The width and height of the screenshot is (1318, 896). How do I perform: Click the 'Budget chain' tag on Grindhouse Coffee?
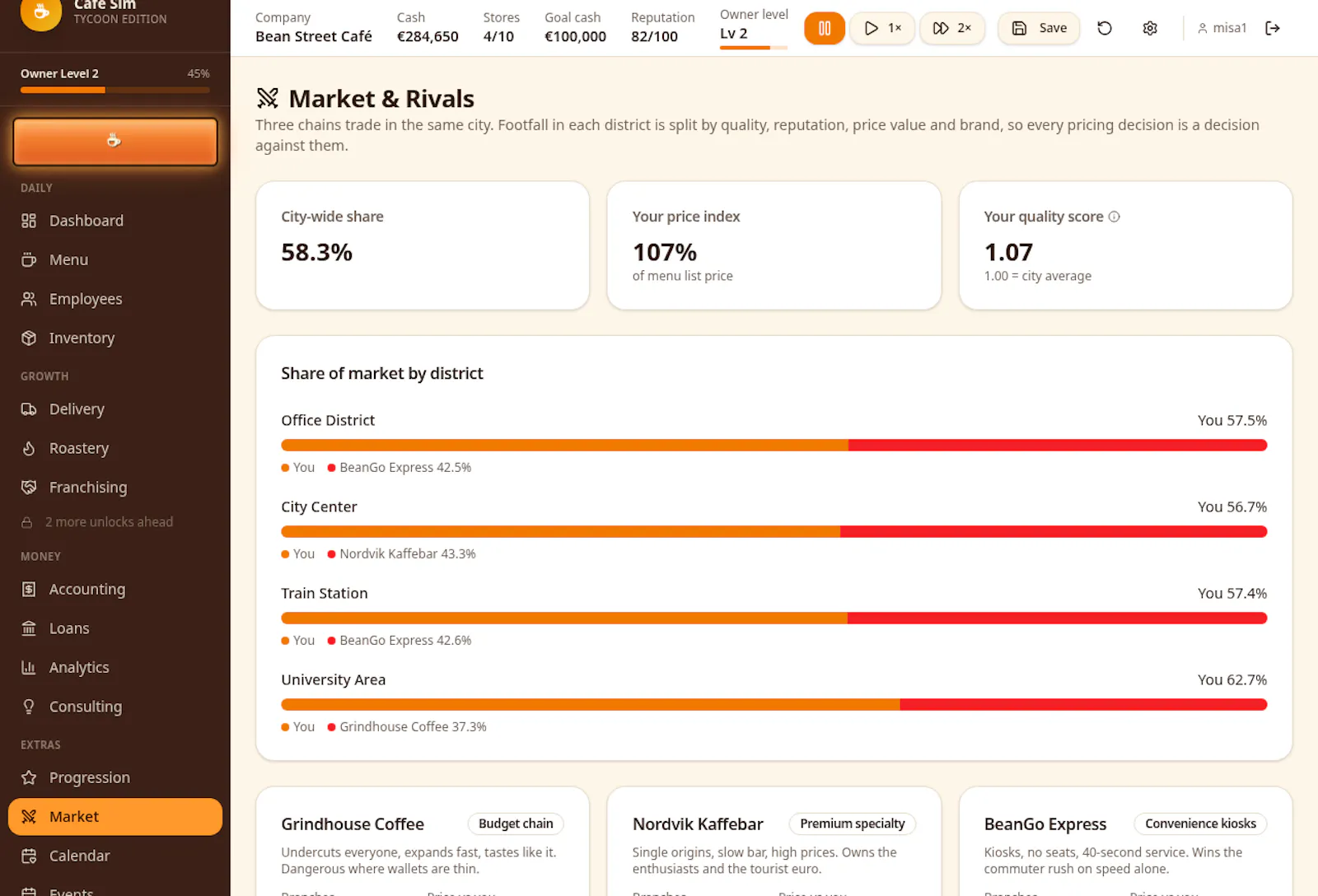[516, 824]
